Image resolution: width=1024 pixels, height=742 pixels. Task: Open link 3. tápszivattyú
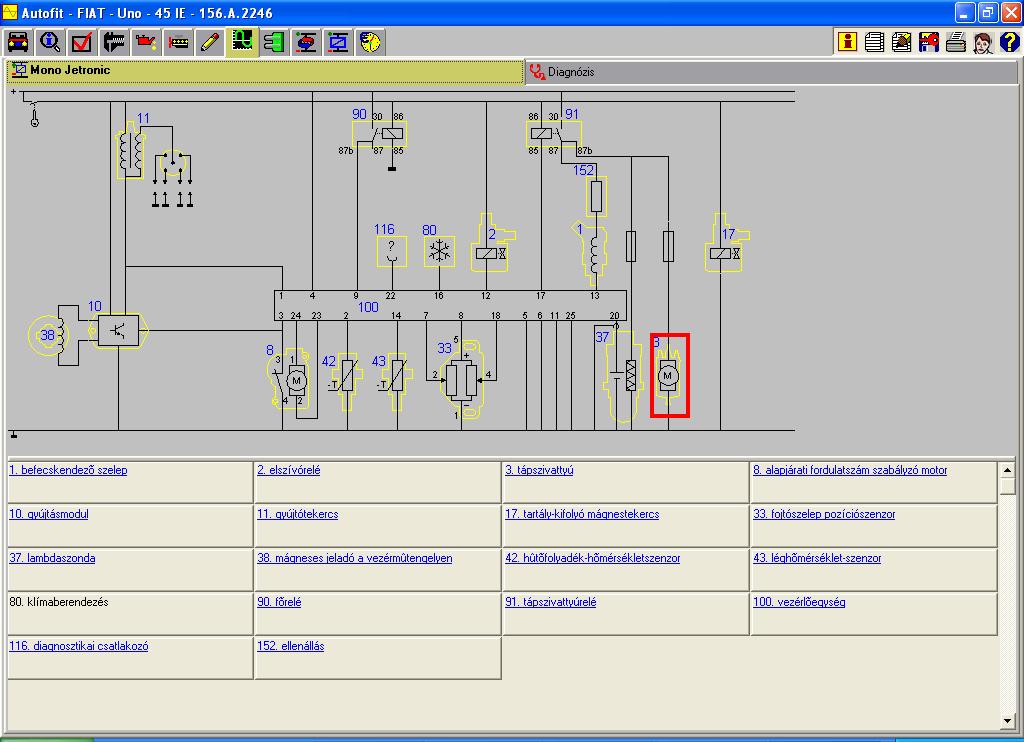tap(539, 470)
